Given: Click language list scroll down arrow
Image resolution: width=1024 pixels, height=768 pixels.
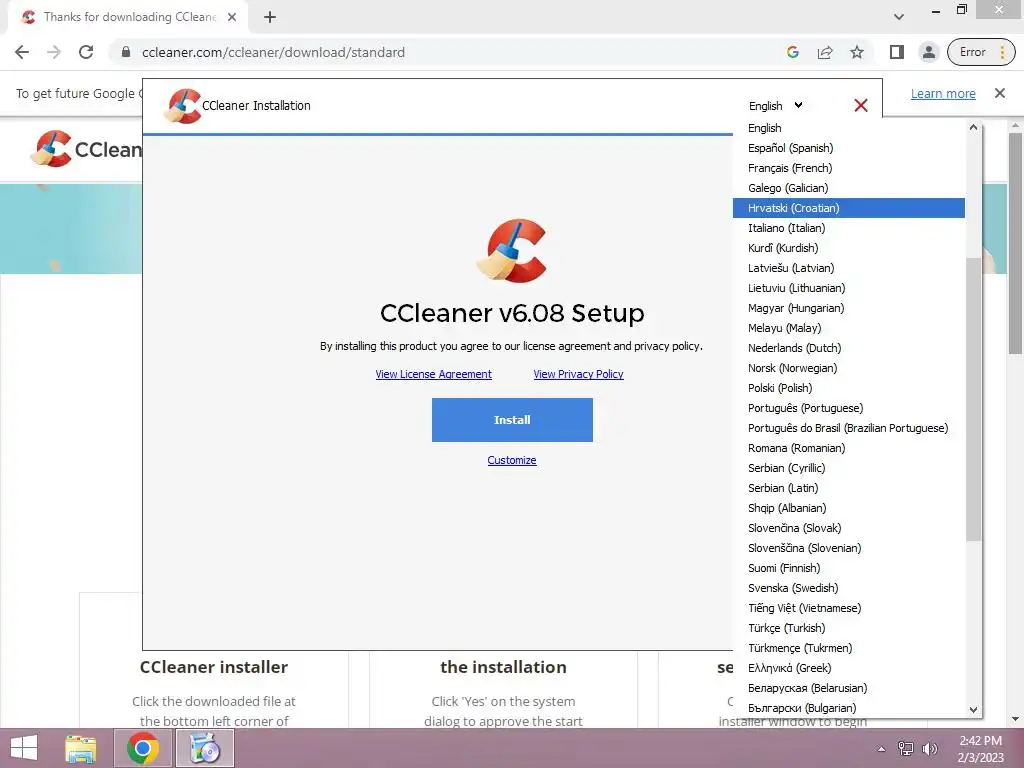Looking at the screenshot, I should 973,710.
